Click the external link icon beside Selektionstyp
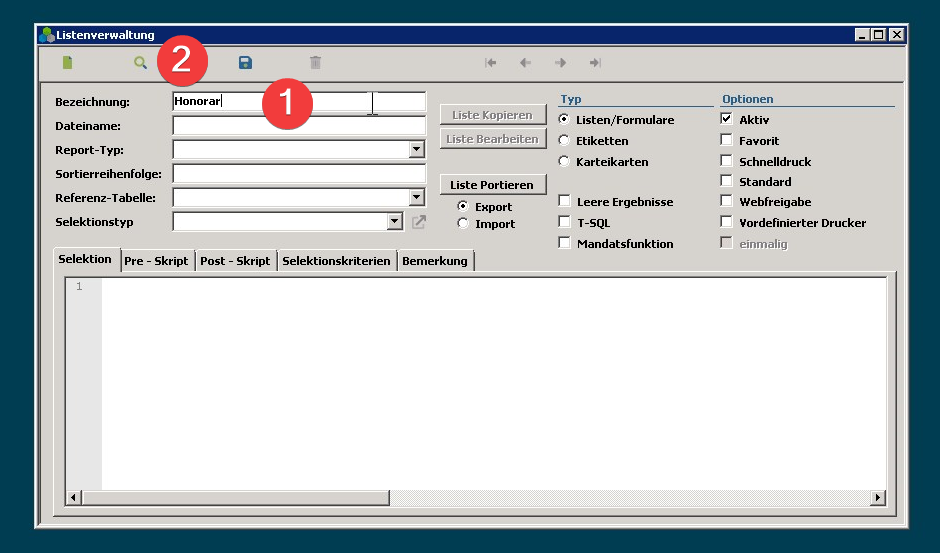 click(419, 222)
